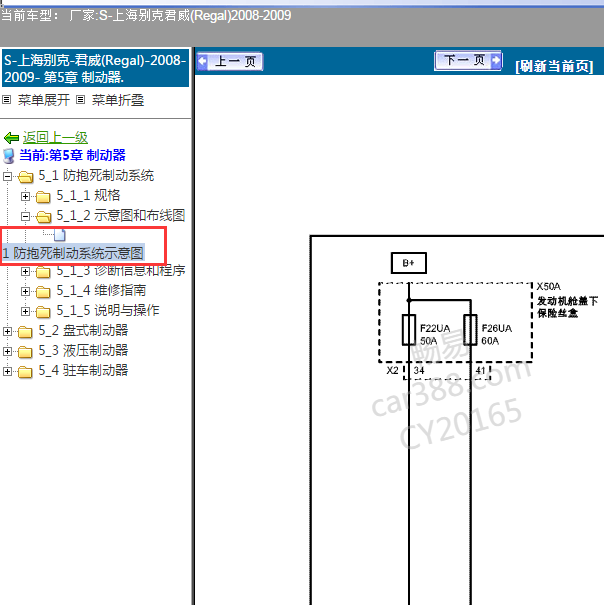Select the 5_4 驻车制动器 tree label
This screenshot has width=604, height=605.
click(83, 371)
